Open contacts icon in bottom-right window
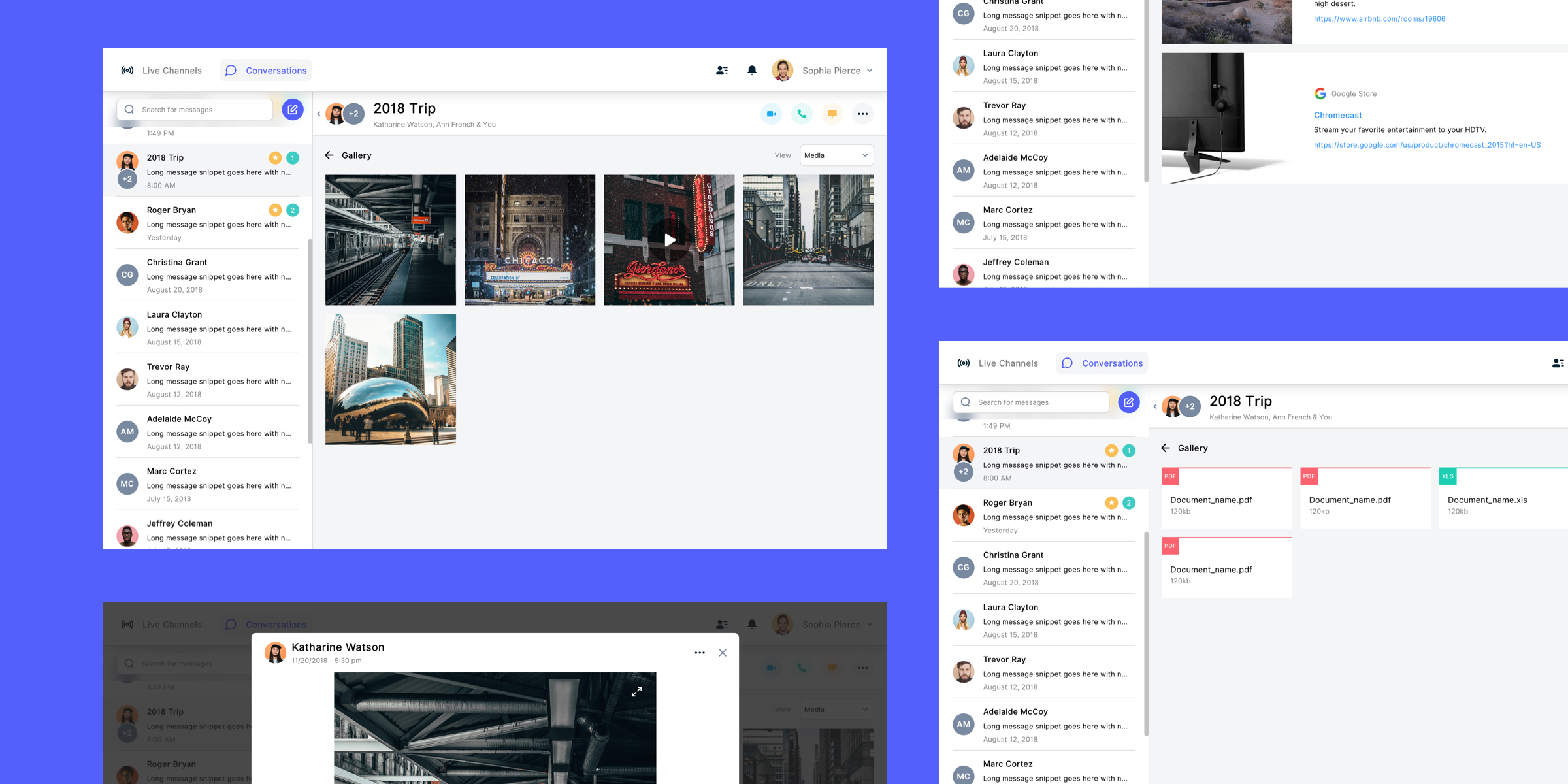 [x=1558, y=363]
